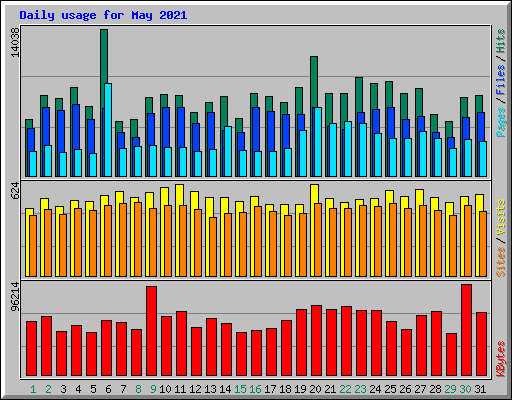Screen dimensions: 512x400
Task: Select day 16 on the x-axis
Action: pos(255,389)
